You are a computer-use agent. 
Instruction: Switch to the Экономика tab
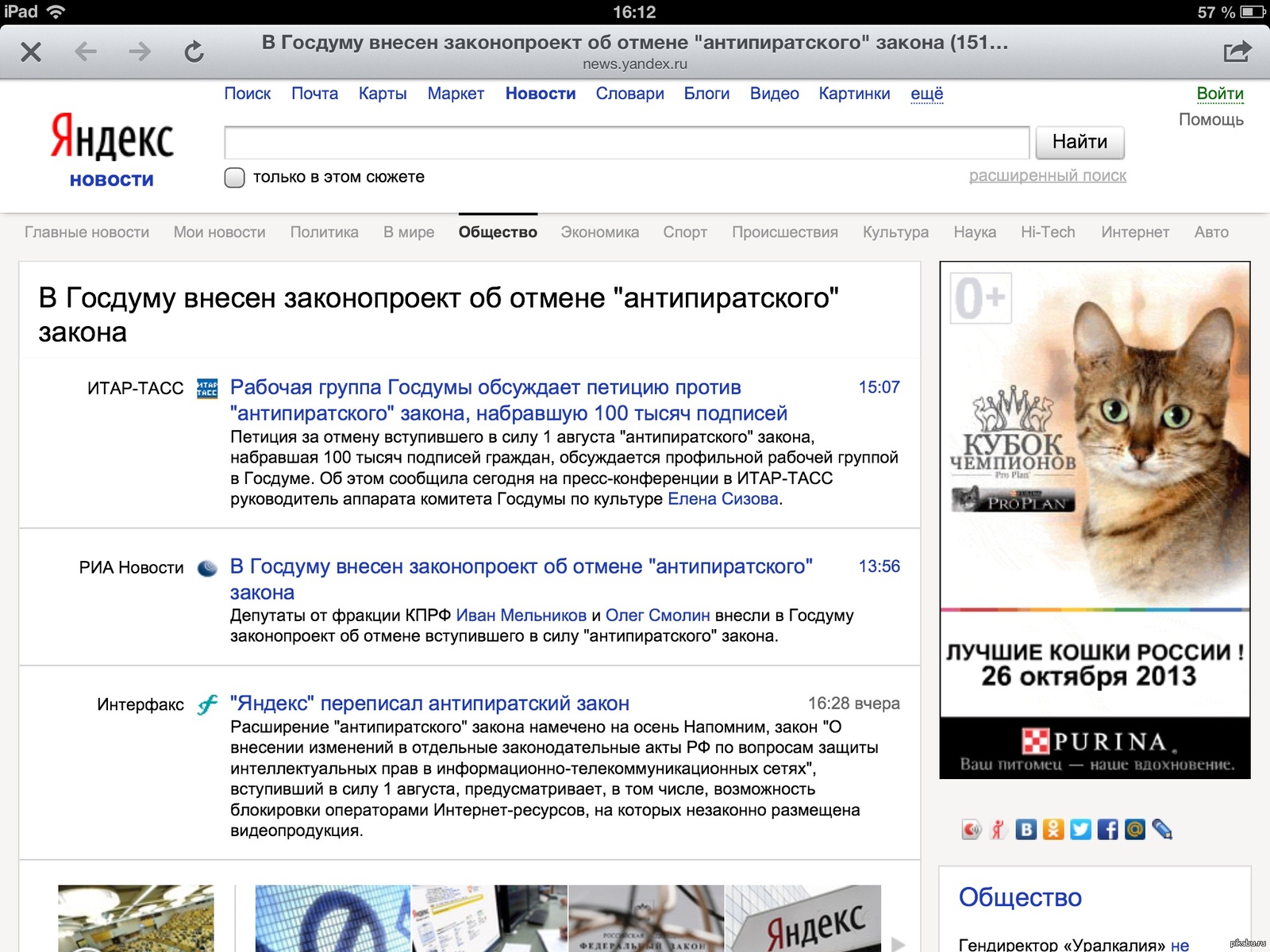(599, 232)
